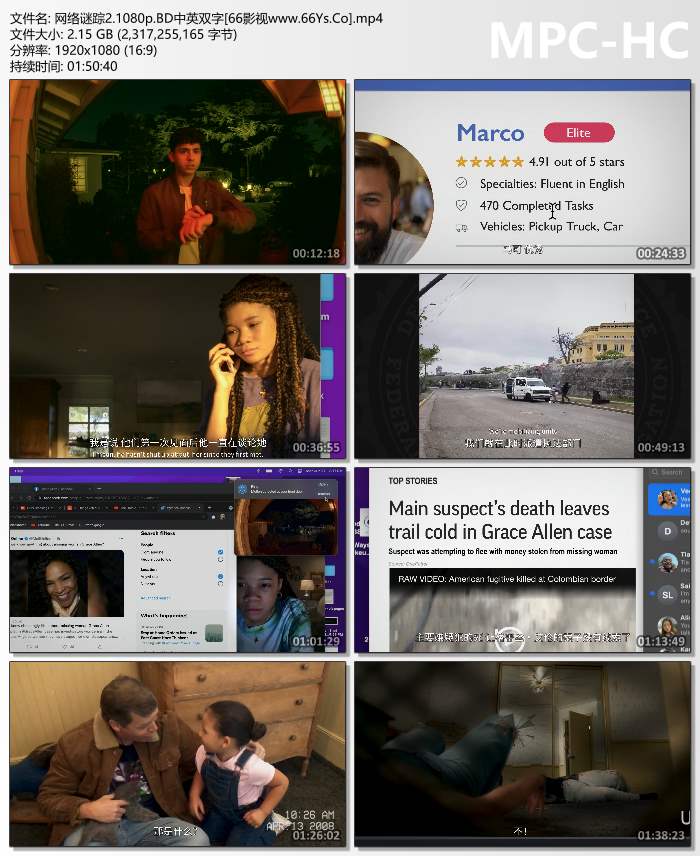The width and height of the screenshot is (700, 856).
Task: Select the 'SL' avatar in contacts sidebar
Action: [667, 595]
